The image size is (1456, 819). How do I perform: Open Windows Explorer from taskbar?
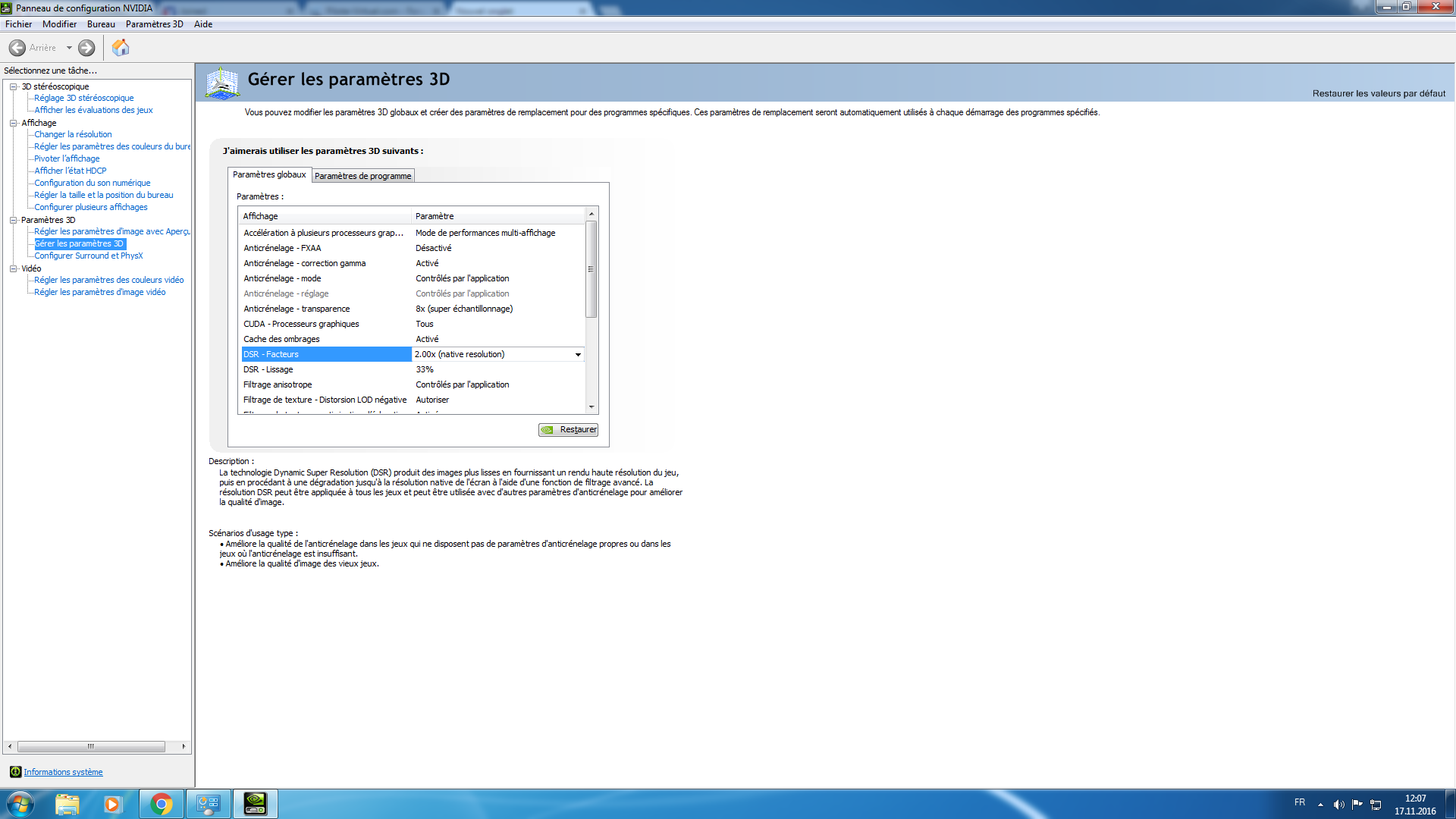pos(67,804)
